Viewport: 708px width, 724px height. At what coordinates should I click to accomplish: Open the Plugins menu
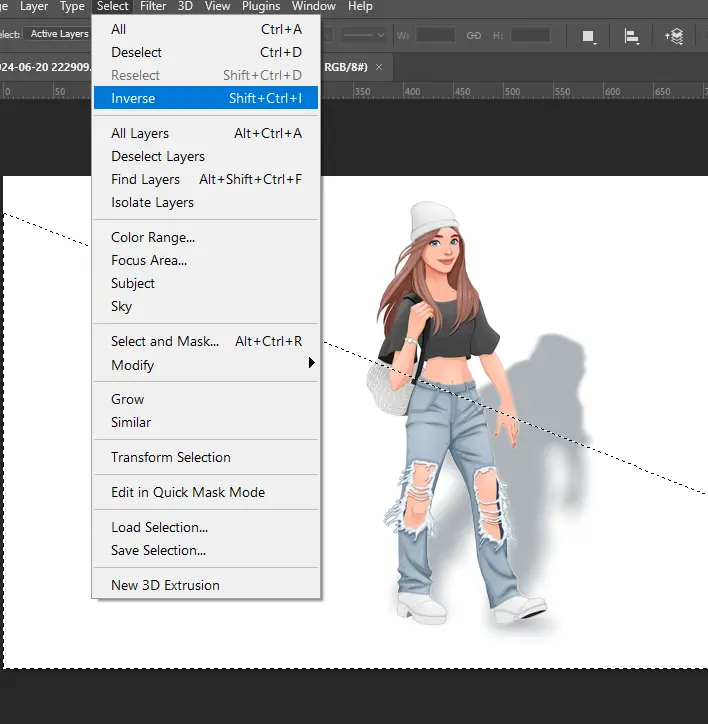click(261, 6)
